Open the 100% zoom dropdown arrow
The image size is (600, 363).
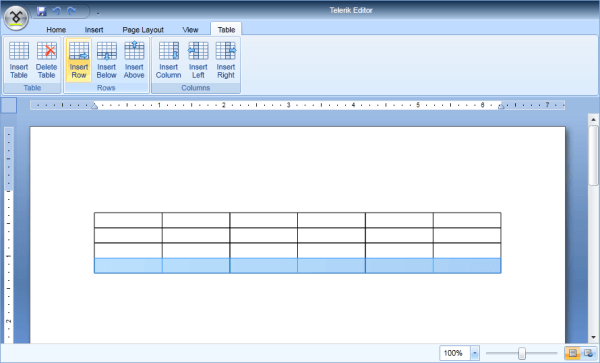click(x=474, y=353)
